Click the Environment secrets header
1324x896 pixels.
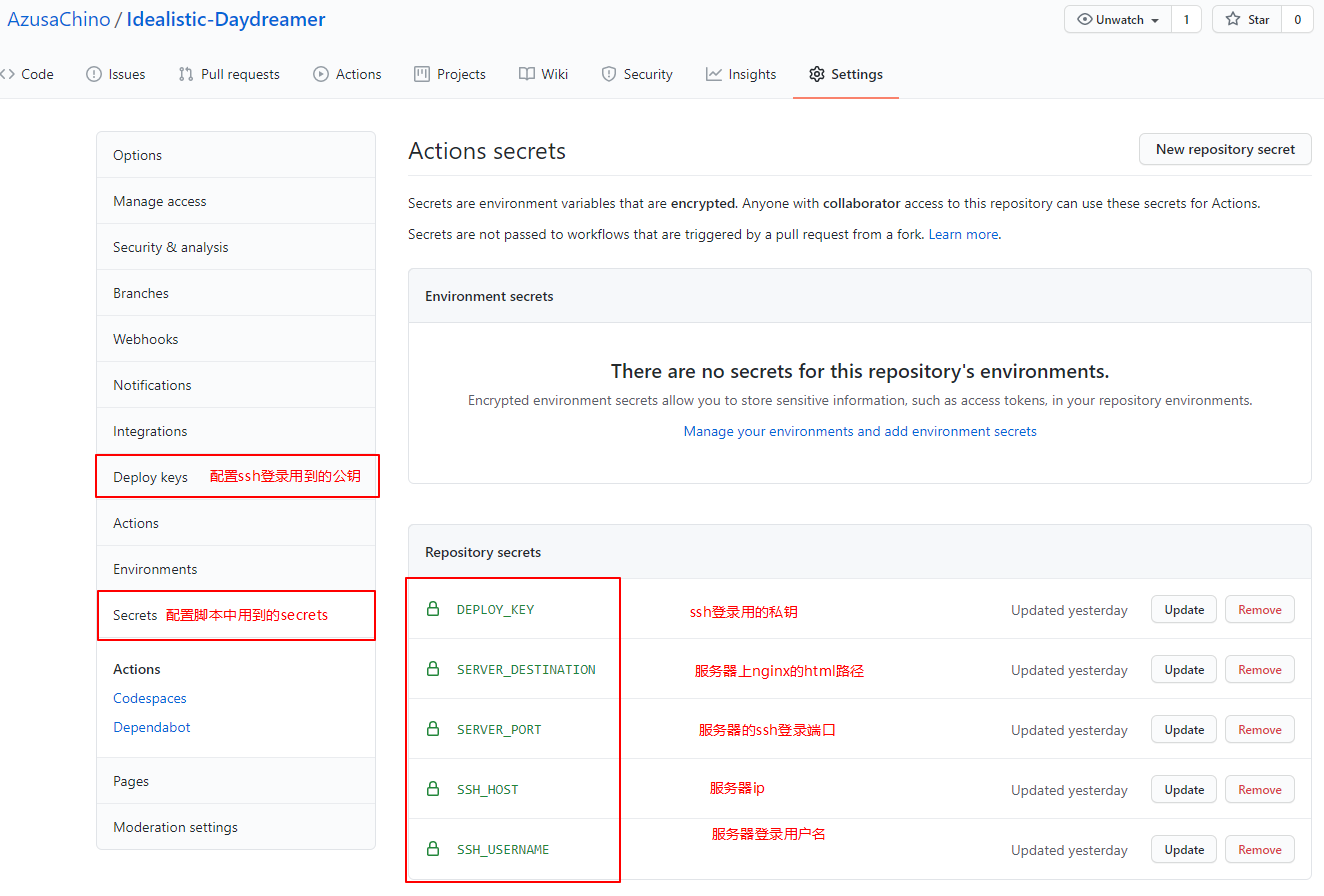pos(489,296)
